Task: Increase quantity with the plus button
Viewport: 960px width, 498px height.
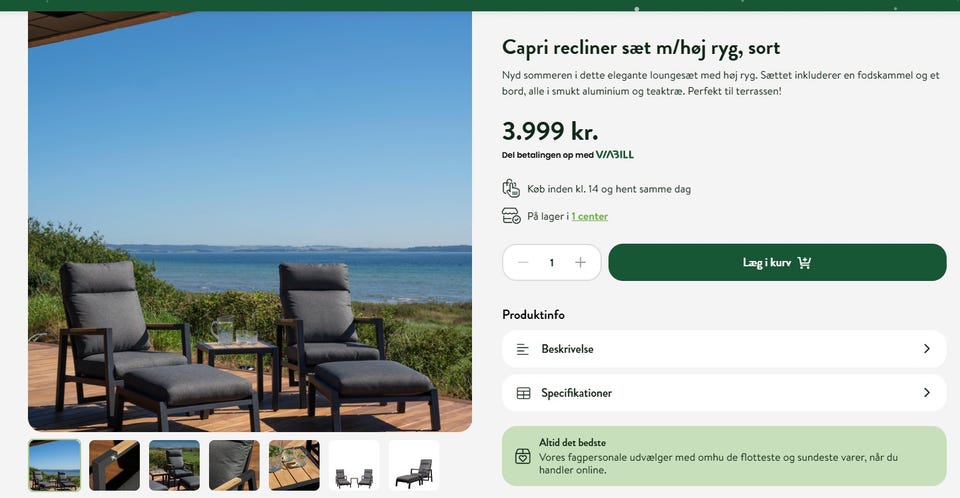Action: [x=580, y=263]
